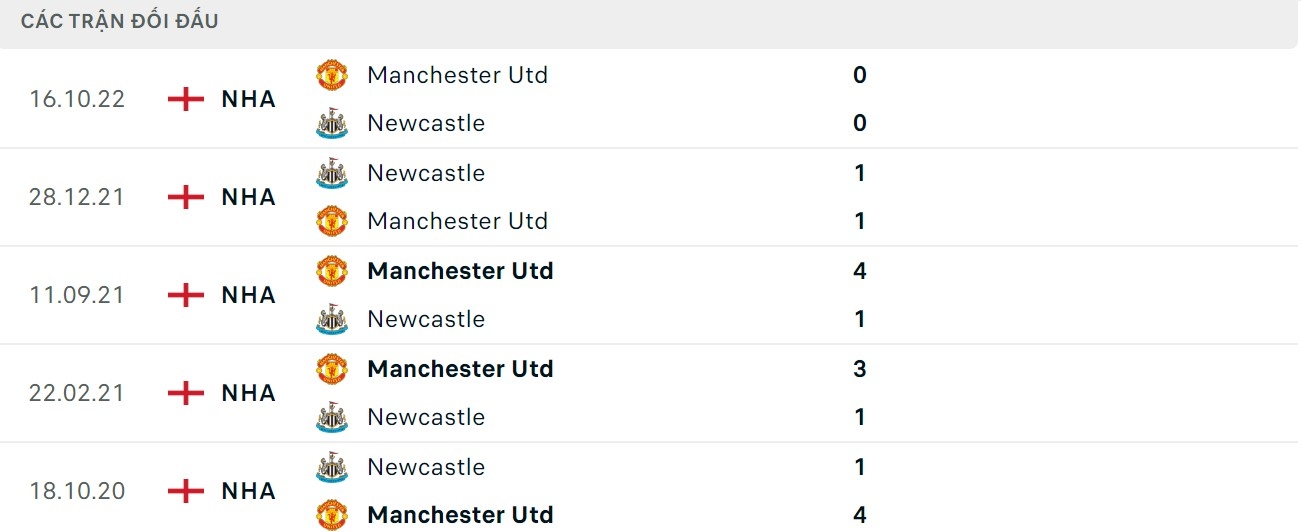The width and height of the screenshot is (1301, 532).
Task: Select the NHA league label for 28.12.21
Action: click(x=248, y=197)
